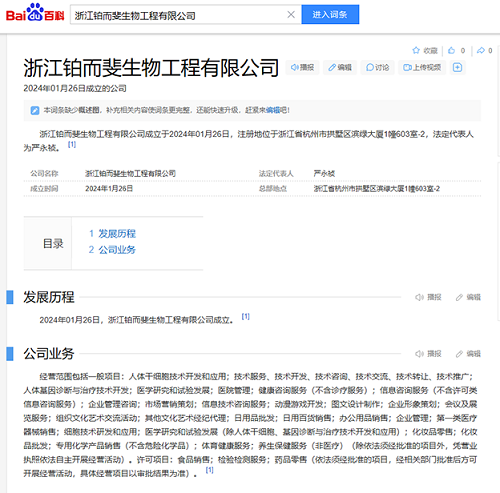Click inside the search input field

(178, 15)
